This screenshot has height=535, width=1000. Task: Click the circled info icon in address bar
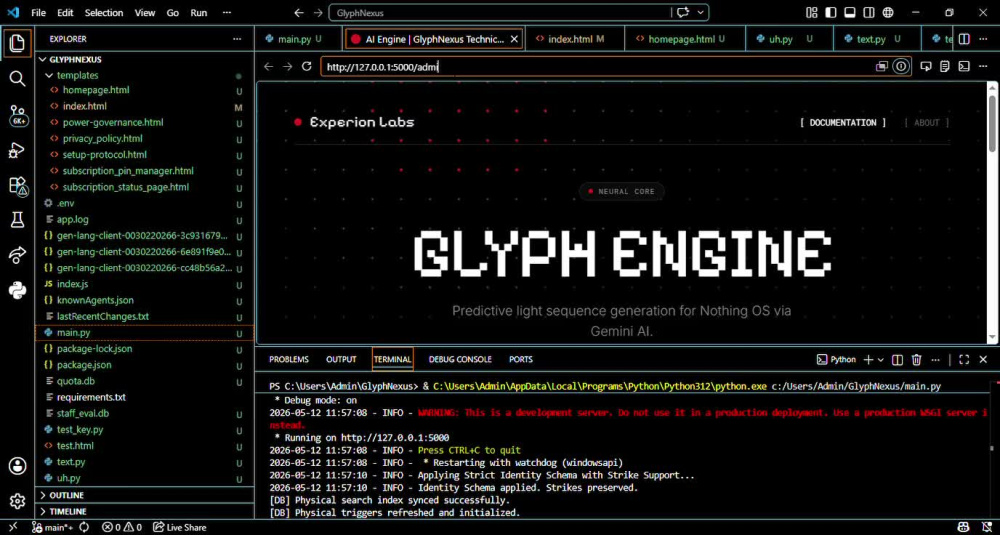901,66
